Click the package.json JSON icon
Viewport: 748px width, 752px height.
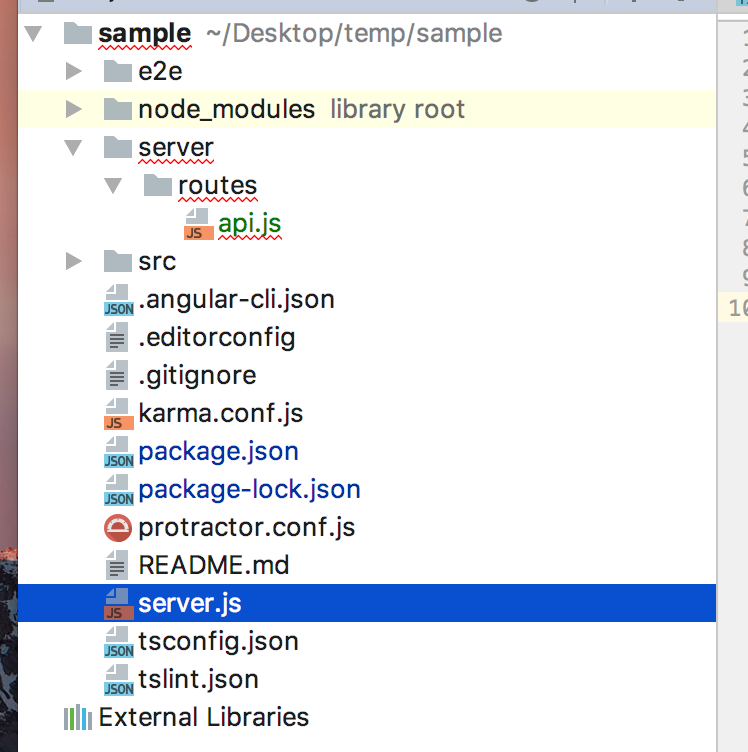(x=118, y=451)
